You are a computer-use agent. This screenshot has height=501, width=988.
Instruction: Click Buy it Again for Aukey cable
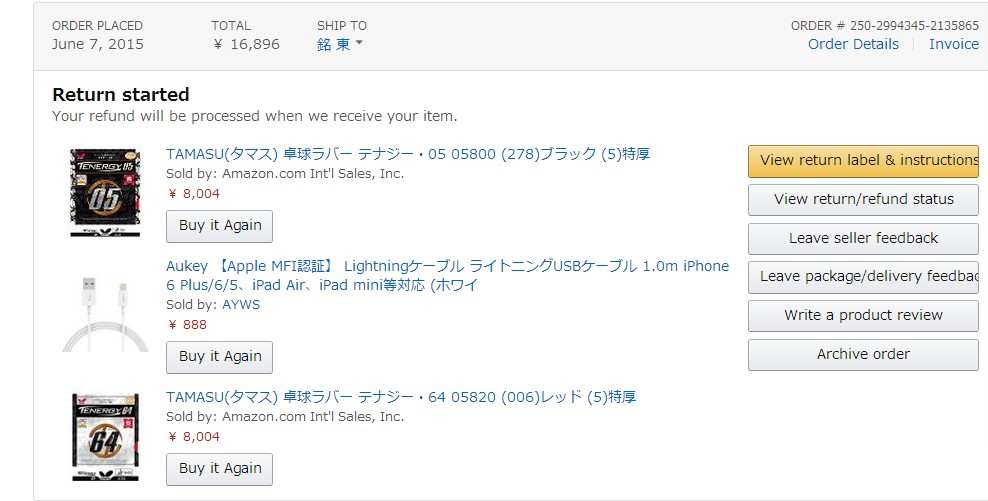tap(219, 357)
